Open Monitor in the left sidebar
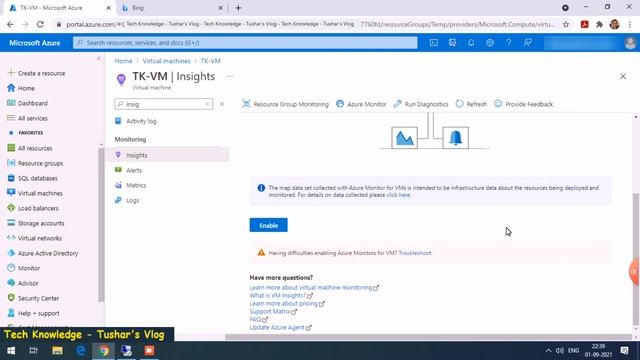Viewport: 640px width, 360px height. (23, 268)
